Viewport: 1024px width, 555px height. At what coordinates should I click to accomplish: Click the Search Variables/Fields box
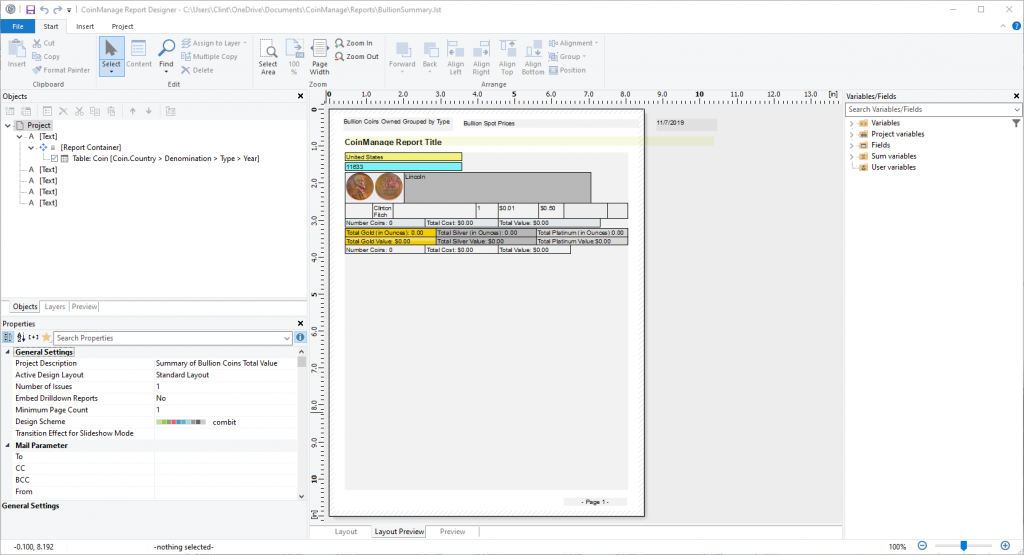pos(933,110)
